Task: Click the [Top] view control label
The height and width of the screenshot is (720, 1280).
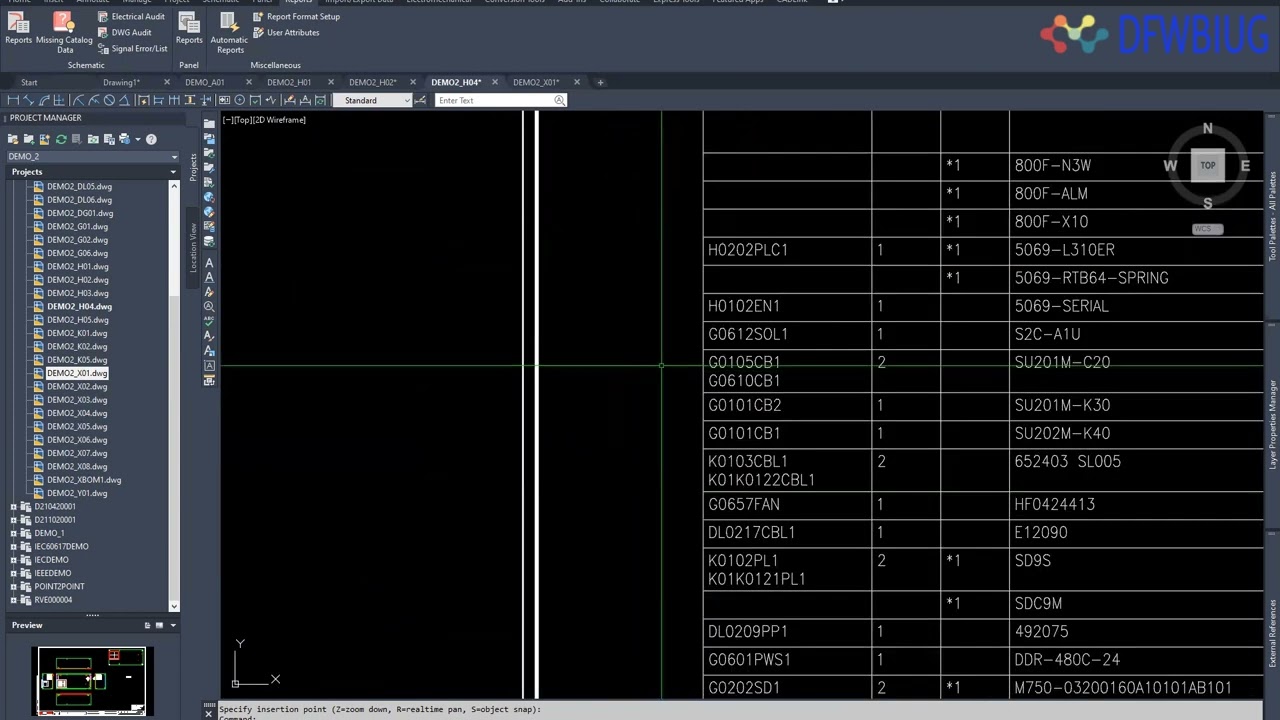Action: tap(243, 120)
